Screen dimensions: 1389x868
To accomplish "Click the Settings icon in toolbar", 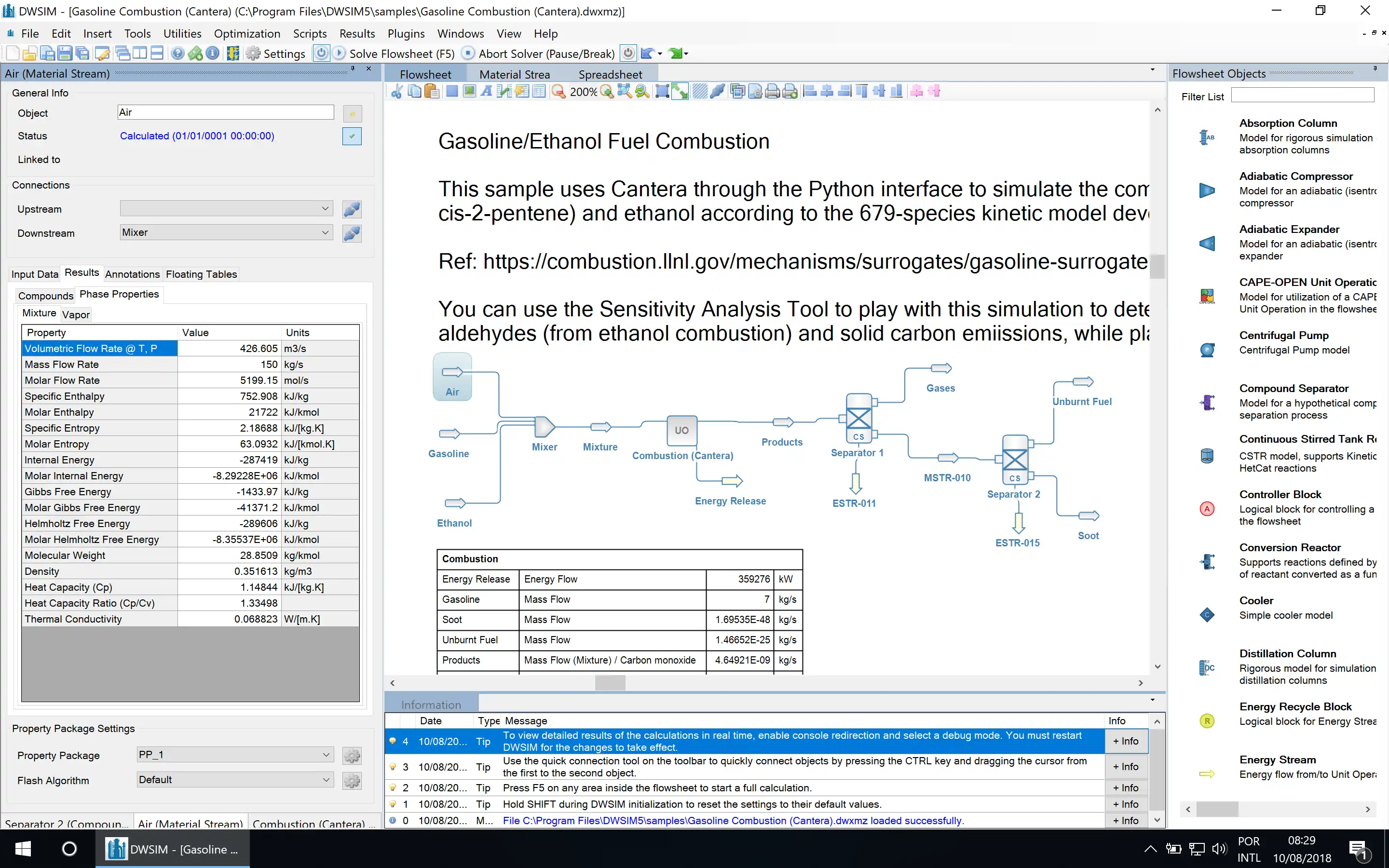I will pos(255,53).
